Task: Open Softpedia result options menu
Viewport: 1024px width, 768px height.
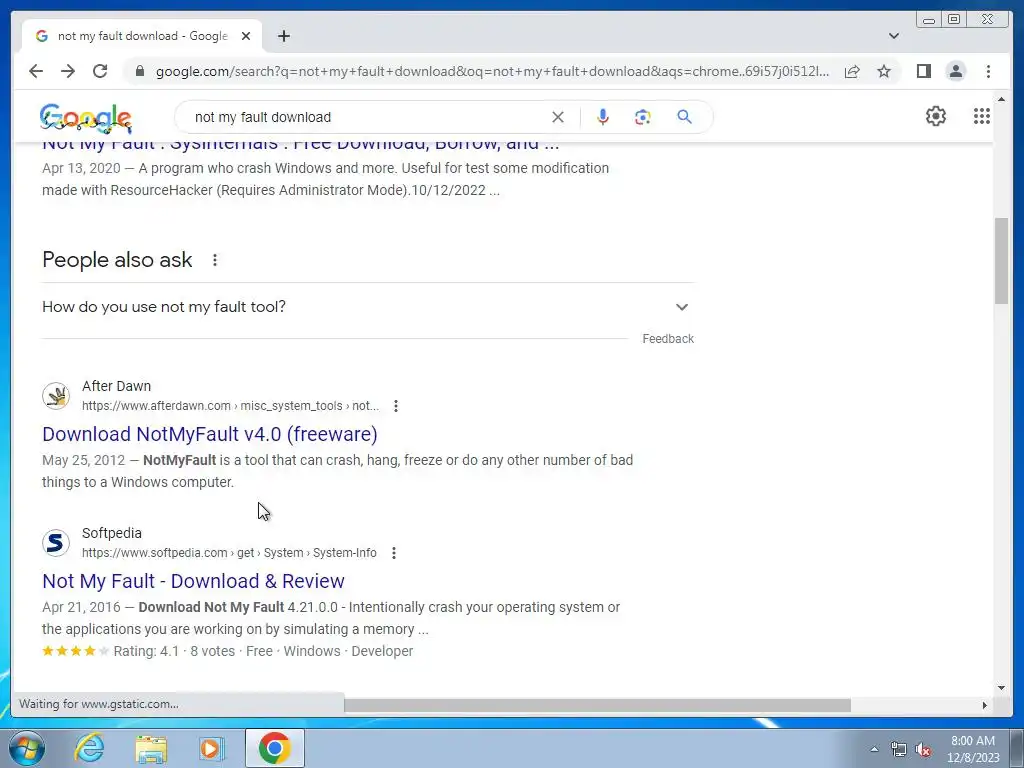Action: [394, 553]
